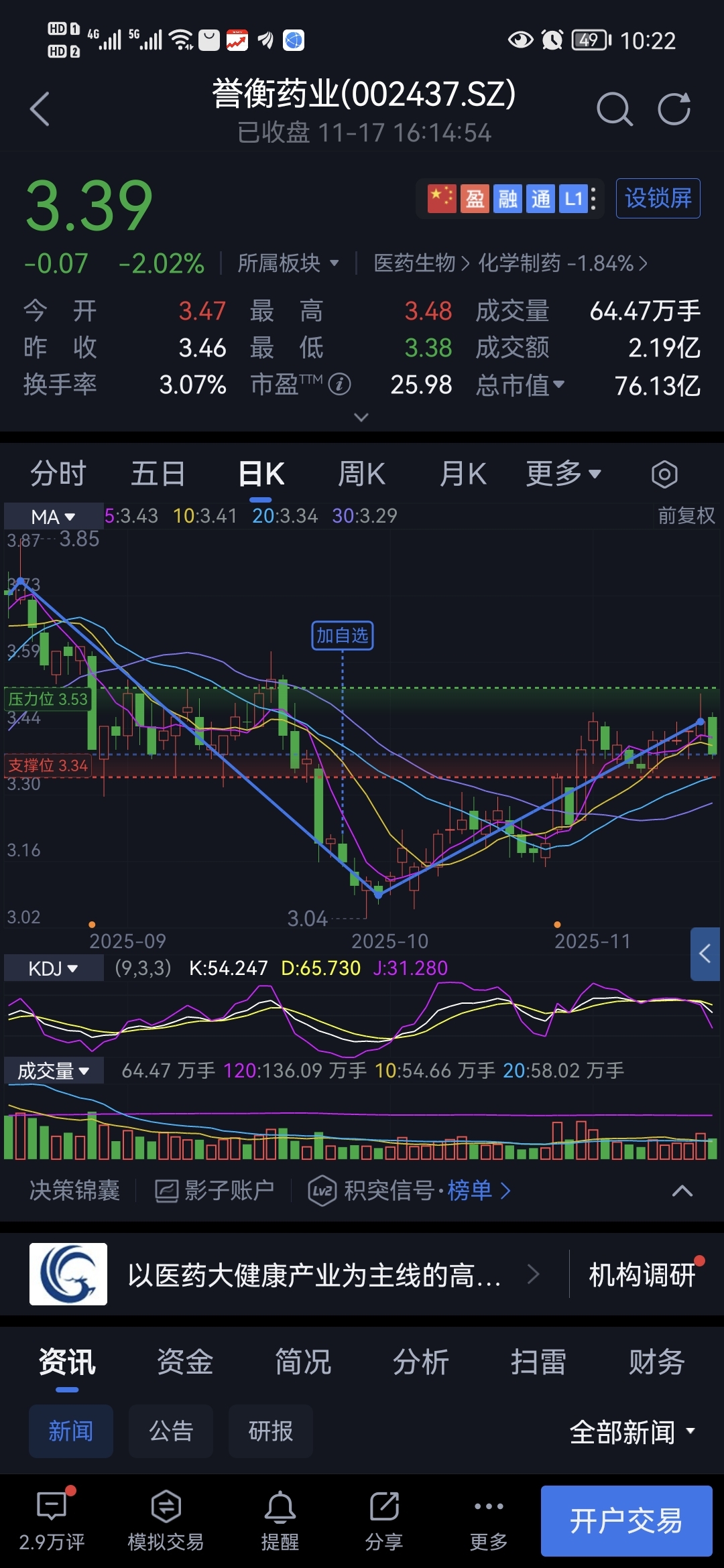Toggle the 前复权 price adjustment mode
The image size is (724, 1568).
tap(686, 515)
